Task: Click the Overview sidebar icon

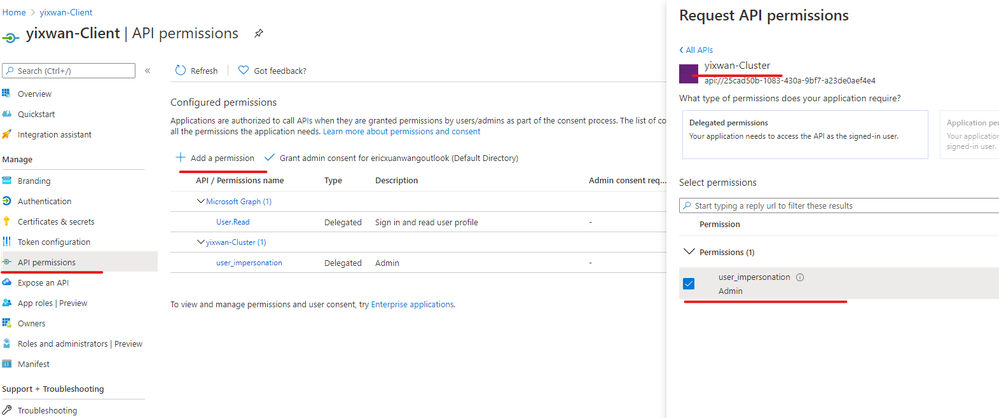Action: (x=7, y=94)
